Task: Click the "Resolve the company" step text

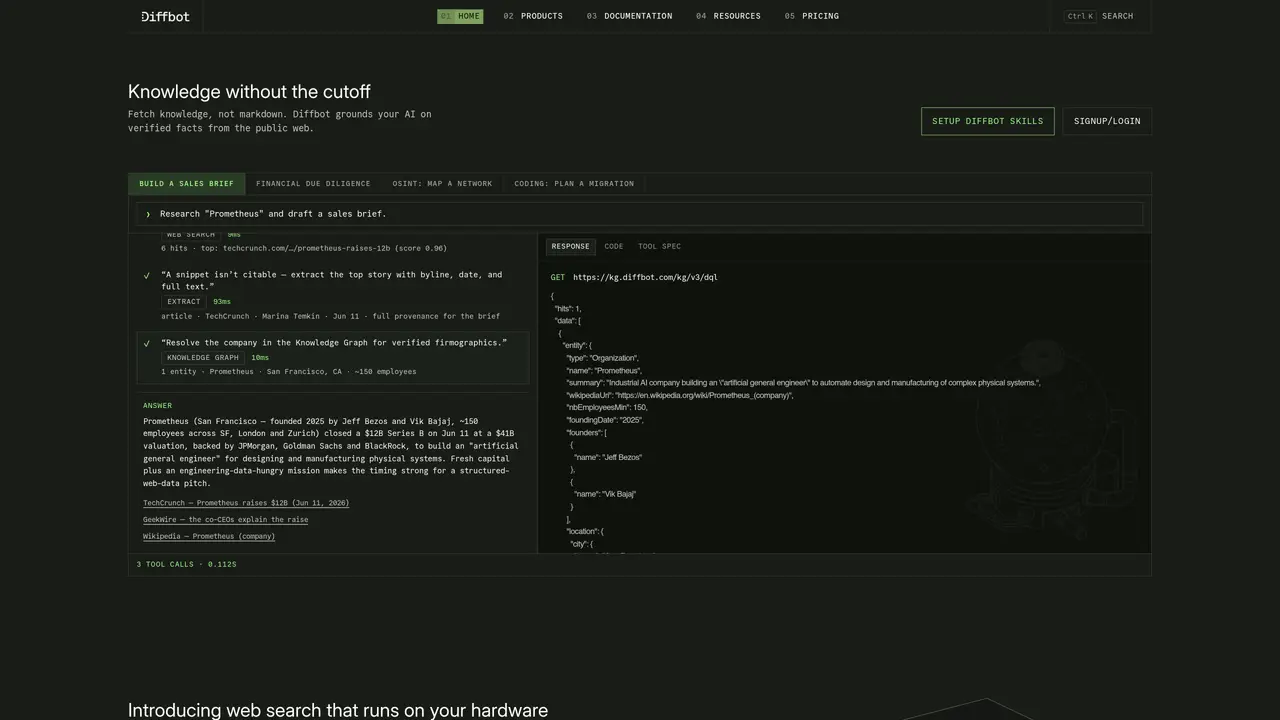Action: 334,343
